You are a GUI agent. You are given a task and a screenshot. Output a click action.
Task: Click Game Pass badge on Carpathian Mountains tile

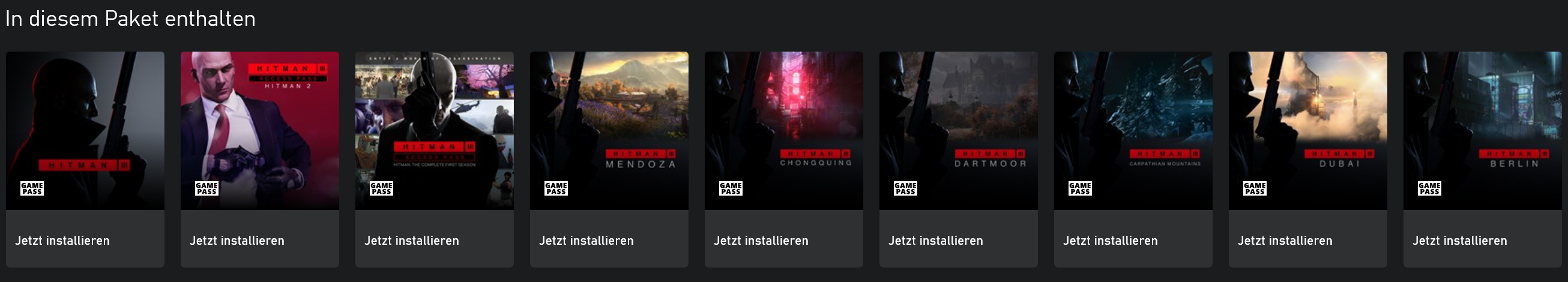1080,188
